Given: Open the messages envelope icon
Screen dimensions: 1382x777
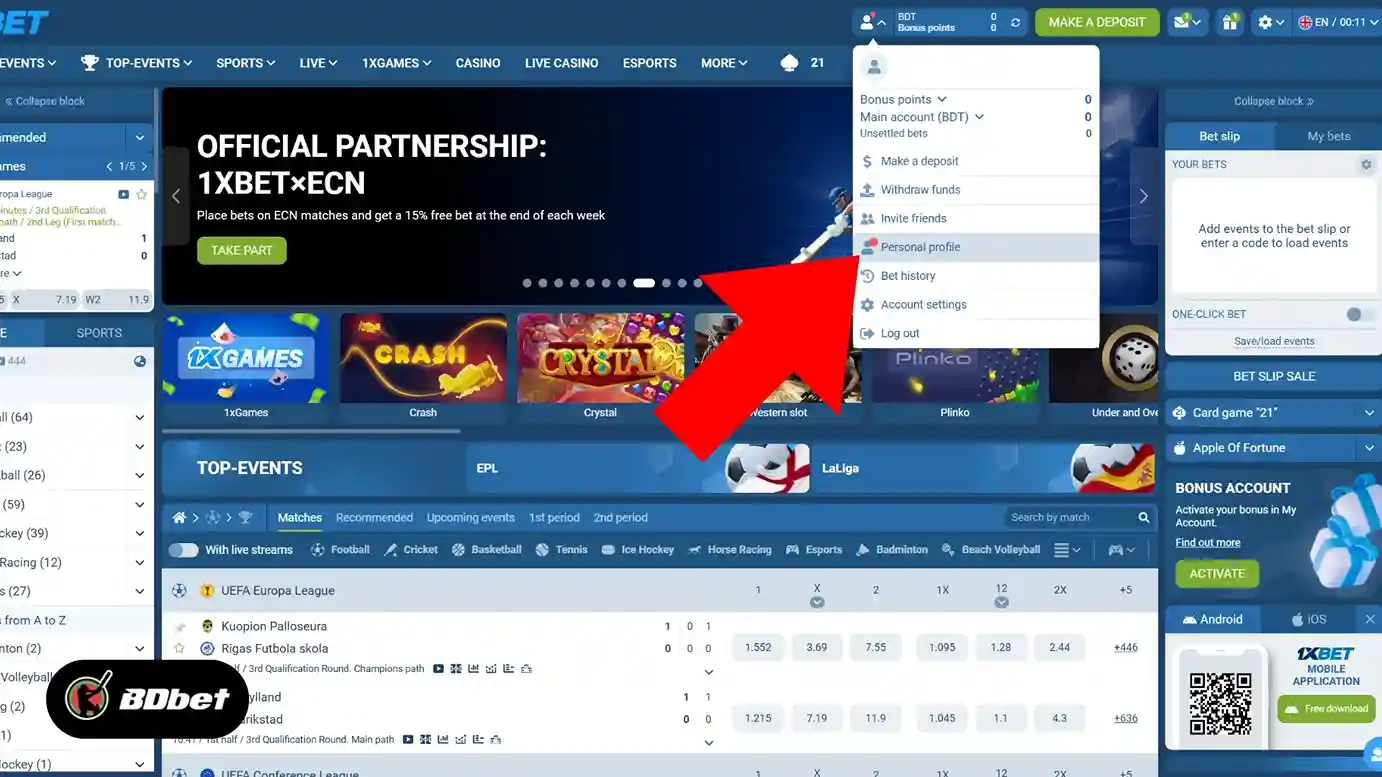Looking at the screenshot, I should pyautogui.click(x=1188, y=22).
